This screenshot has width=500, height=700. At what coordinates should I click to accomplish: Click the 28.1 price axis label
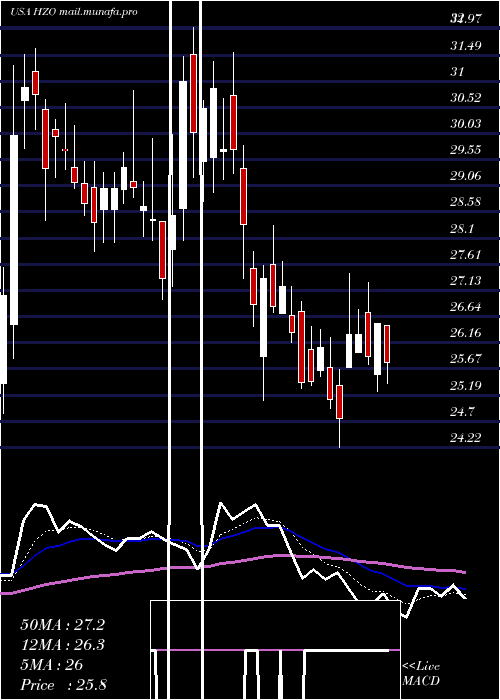[462, 229]
